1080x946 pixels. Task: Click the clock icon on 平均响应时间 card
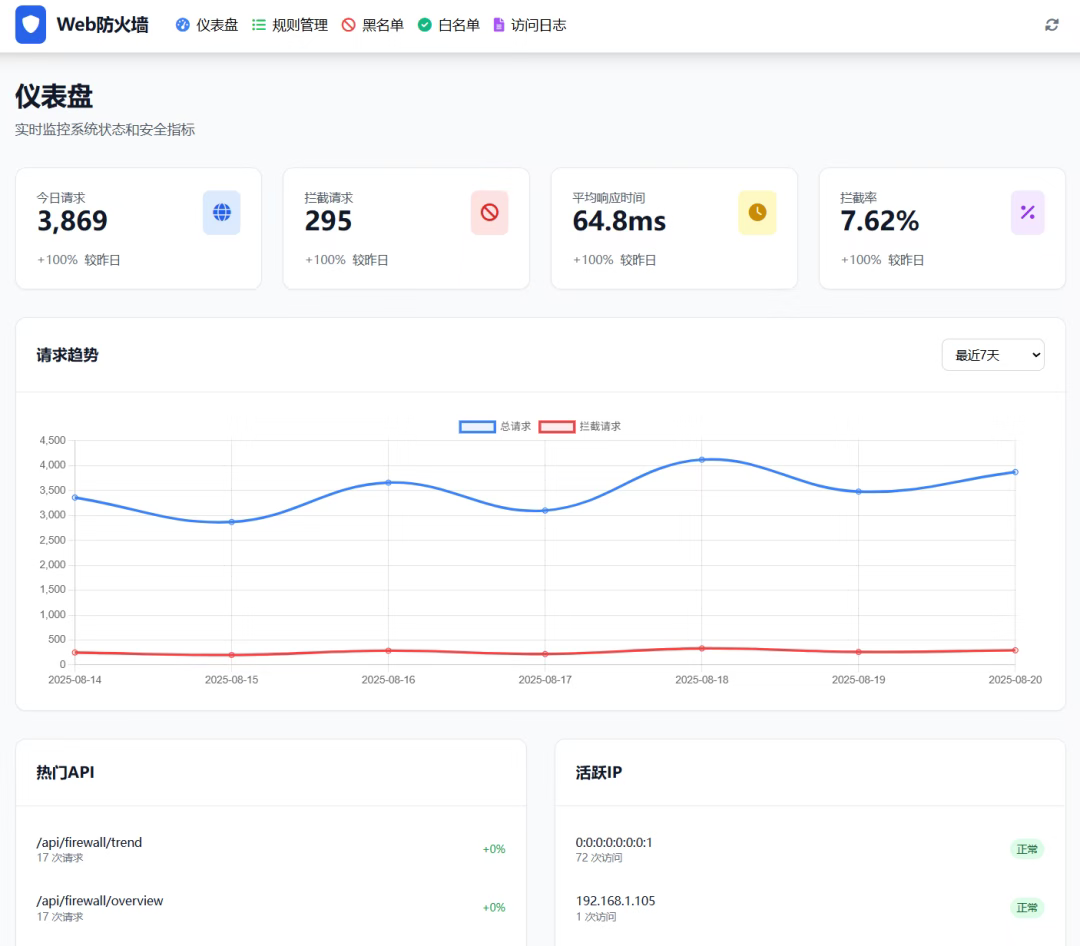tap(757, 212)
